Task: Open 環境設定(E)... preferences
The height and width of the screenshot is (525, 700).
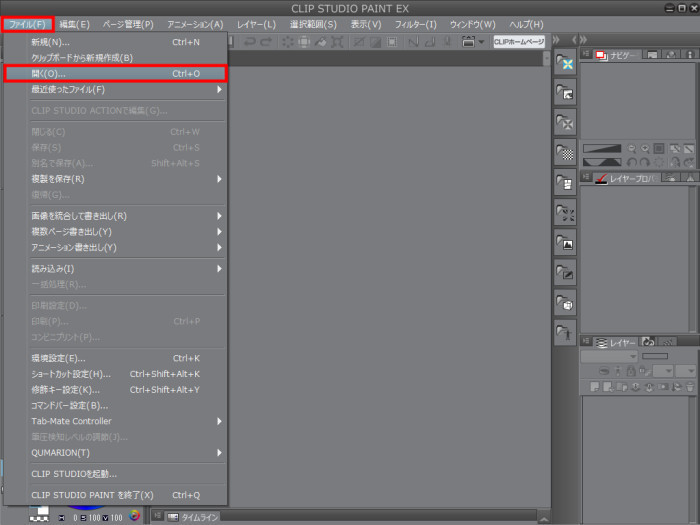Action: click(x=116, y=358)
